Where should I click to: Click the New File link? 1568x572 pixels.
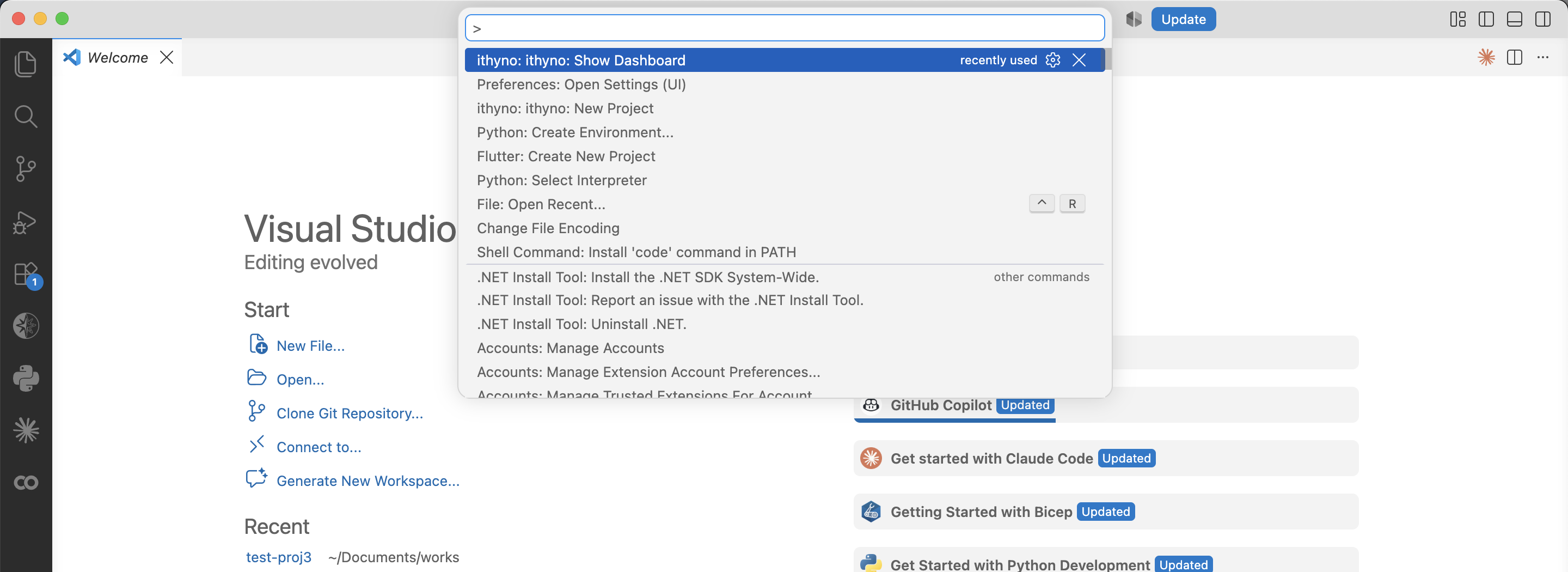[x=310, y=345]
